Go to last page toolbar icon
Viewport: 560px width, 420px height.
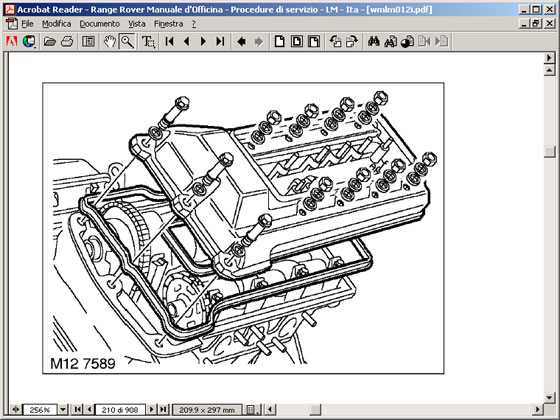pyautogui.click(x=220, y=41)
